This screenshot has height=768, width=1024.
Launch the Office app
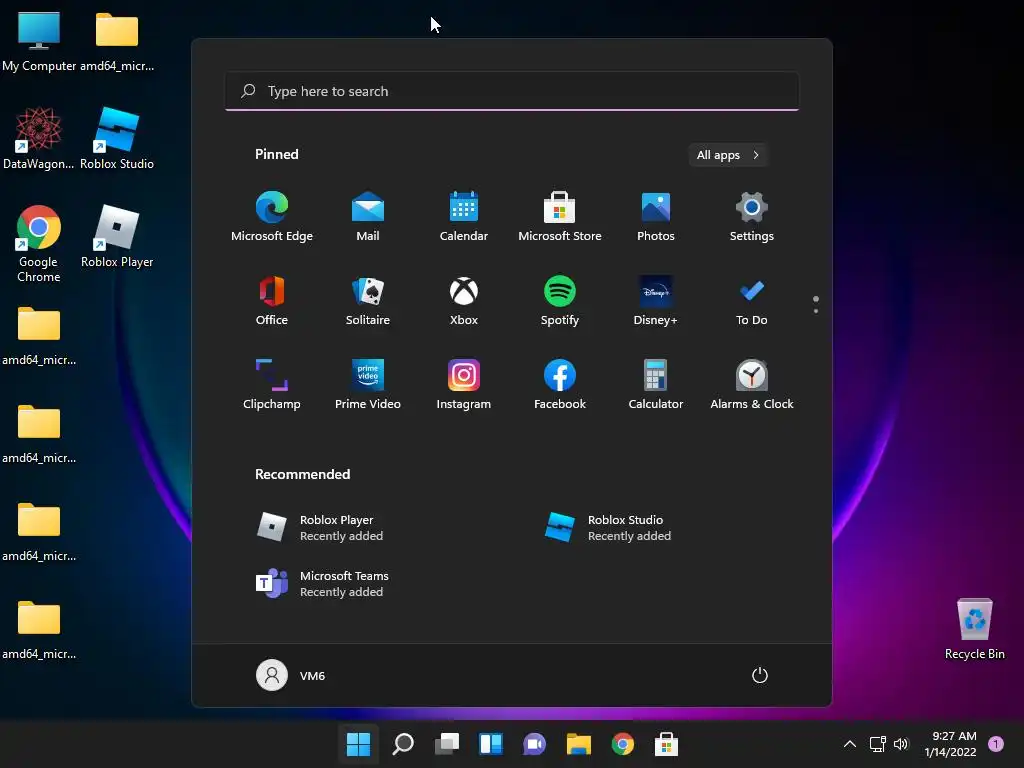(272, 300)
